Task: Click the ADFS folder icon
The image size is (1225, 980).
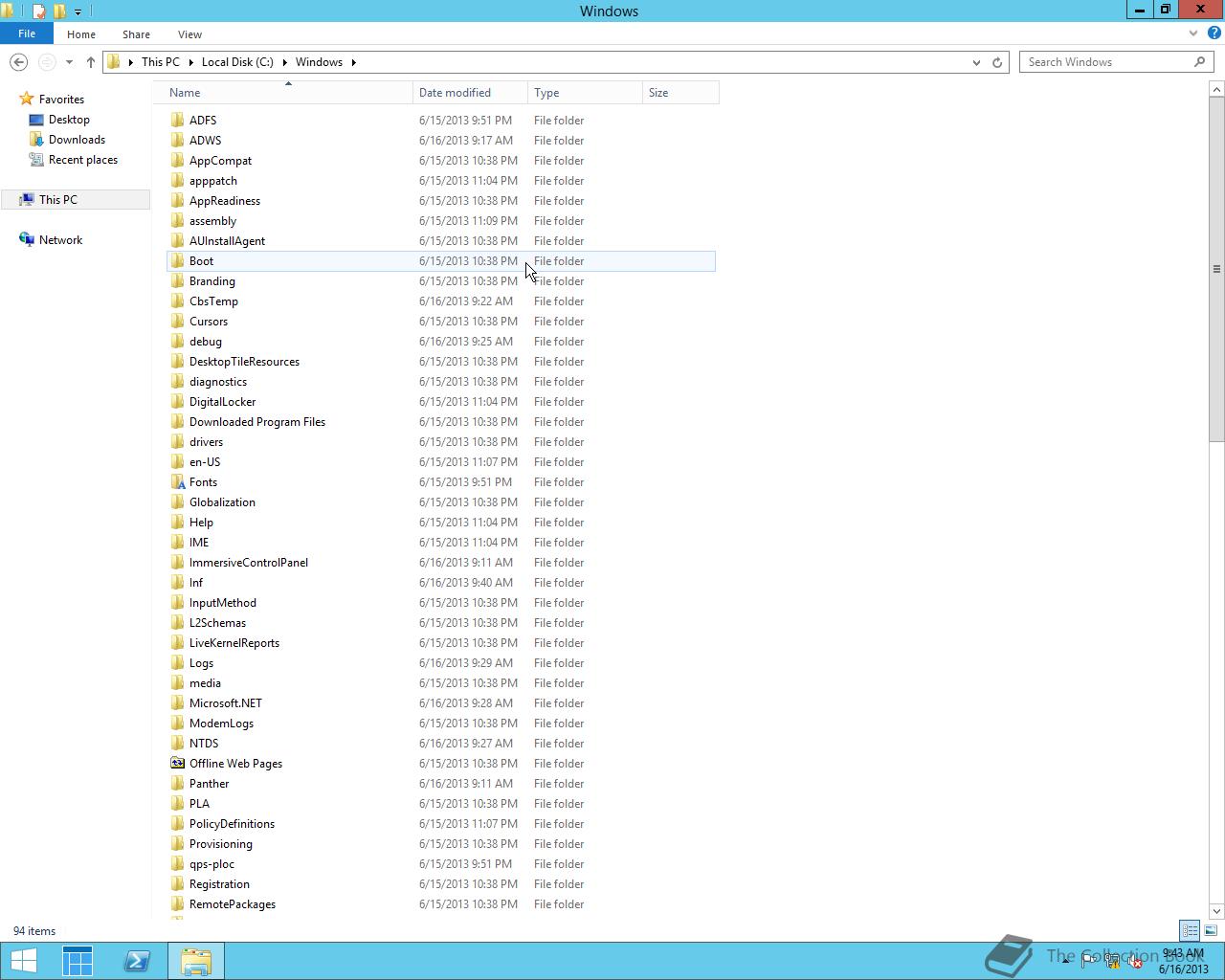Action: click(177, 121)
